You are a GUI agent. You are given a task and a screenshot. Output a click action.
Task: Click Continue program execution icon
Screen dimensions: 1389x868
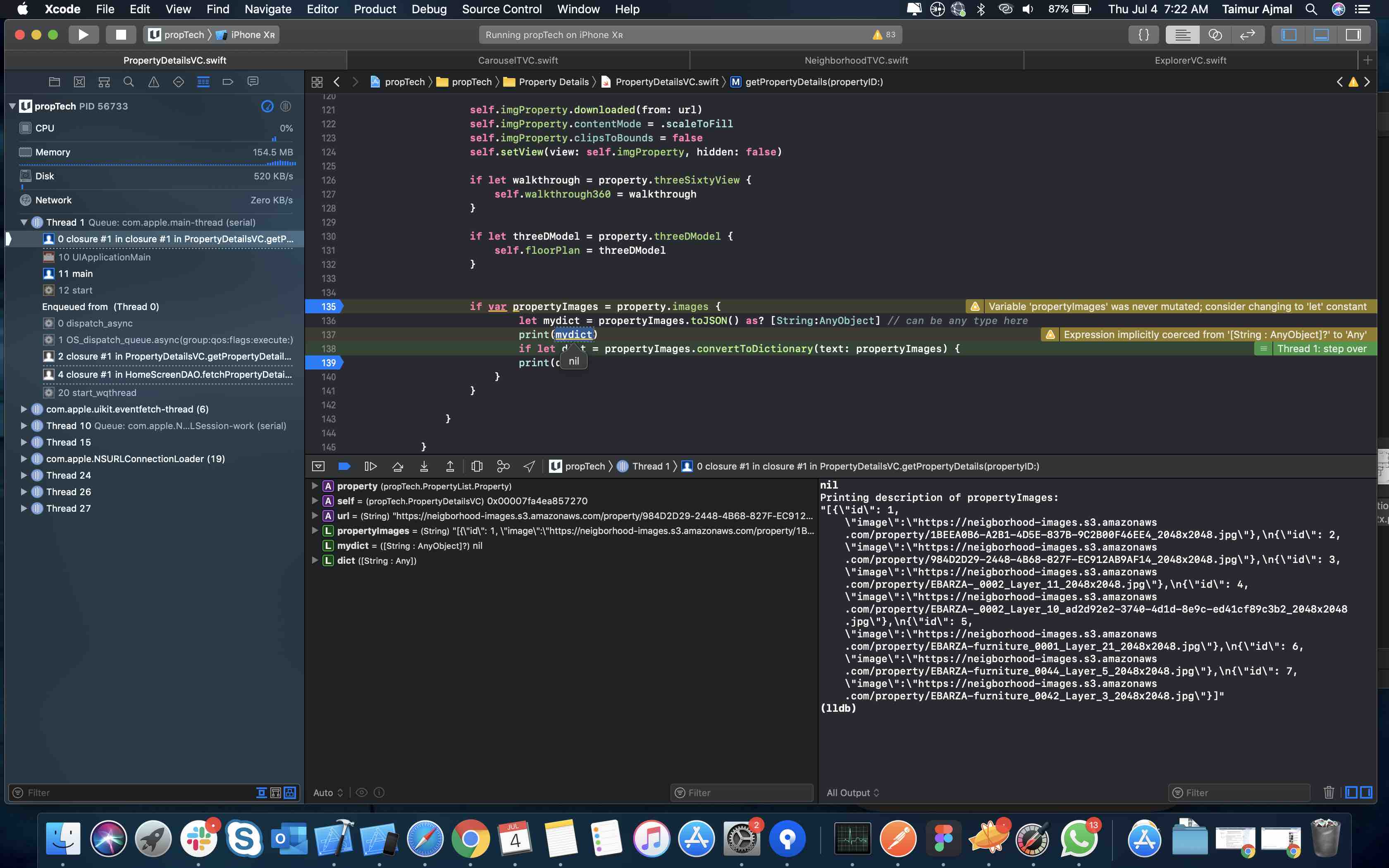370,466
